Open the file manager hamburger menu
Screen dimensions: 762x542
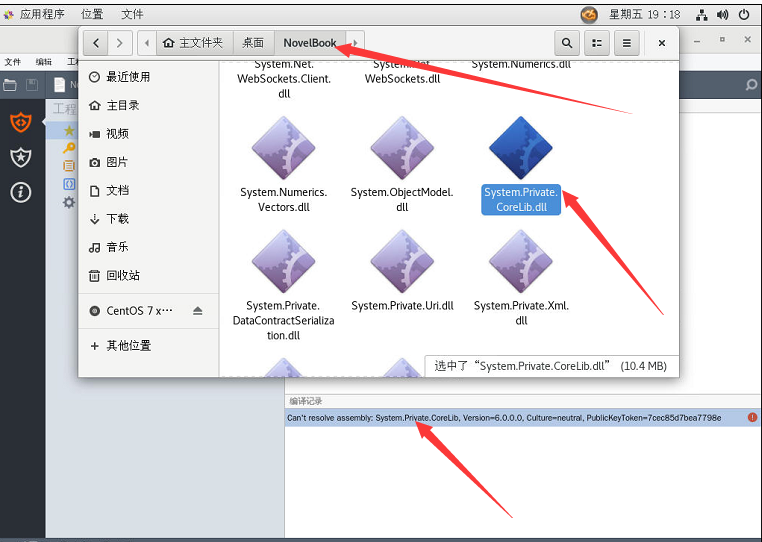[626, 43]
